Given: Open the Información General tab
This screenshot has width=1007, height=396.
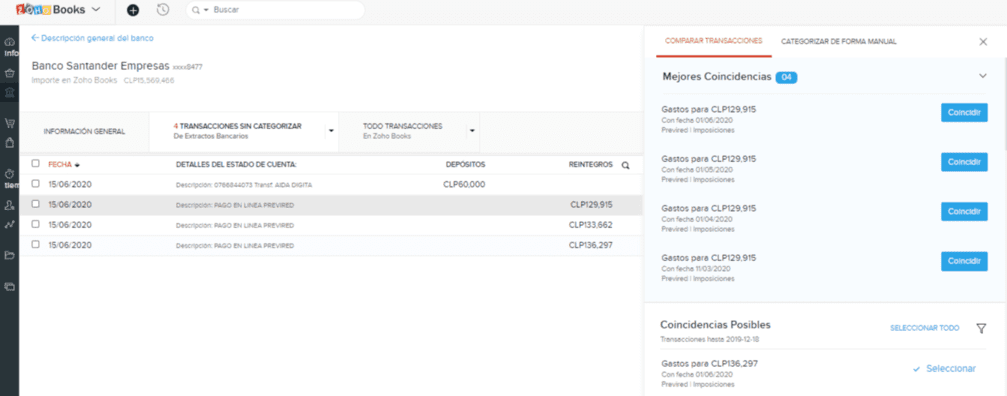Looking at the screenshot, I should [x=84, y=132].
